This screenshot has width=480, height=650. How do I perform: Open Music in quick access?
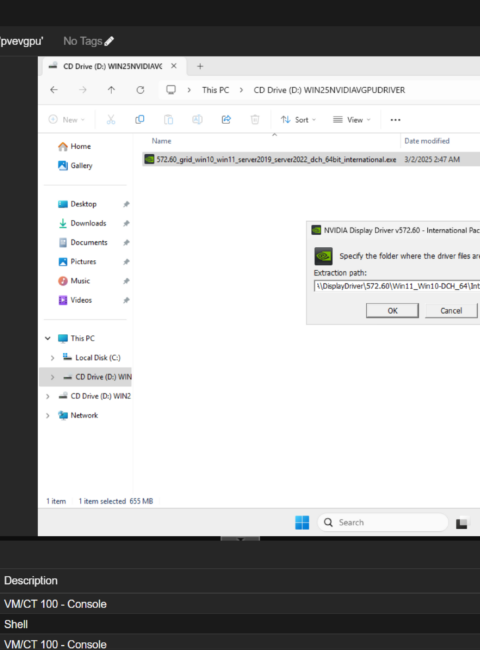pyautogui.click(x=80, y=281)
